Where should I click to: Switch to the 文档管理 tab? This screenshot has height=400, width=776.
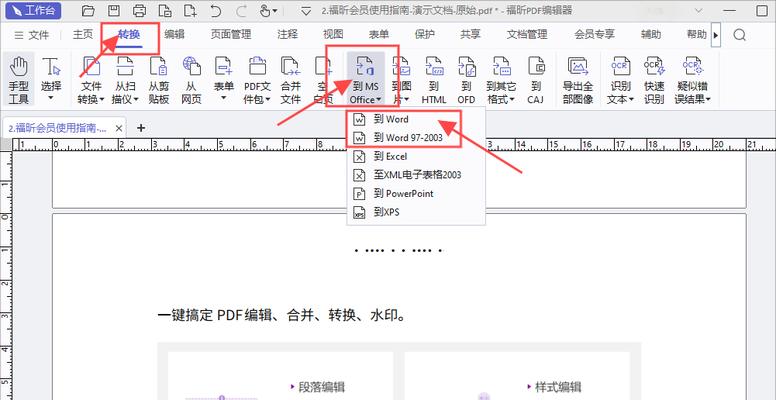(527, 34)
